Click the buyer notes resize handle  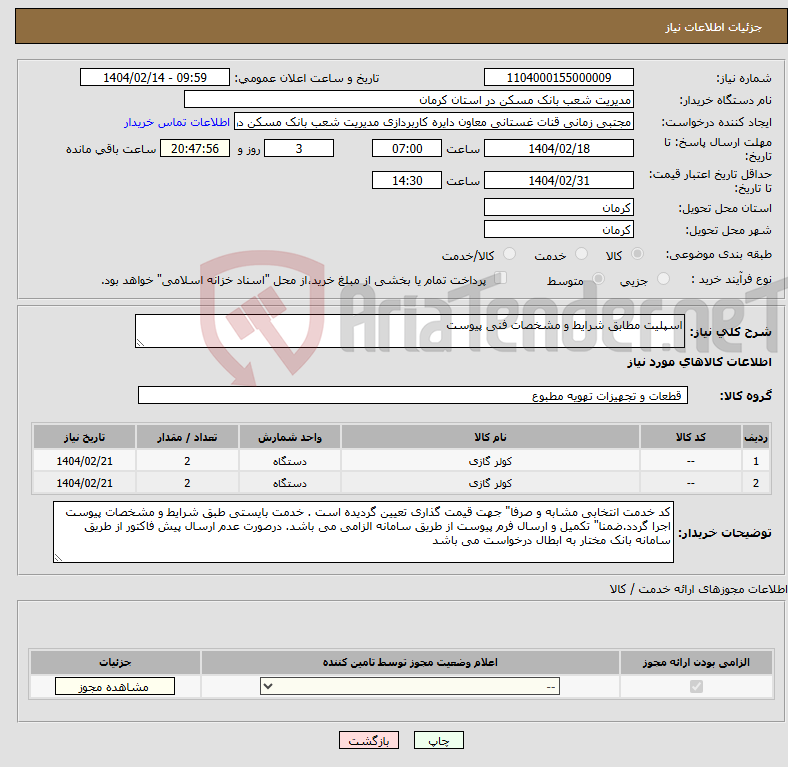(58, 557)
